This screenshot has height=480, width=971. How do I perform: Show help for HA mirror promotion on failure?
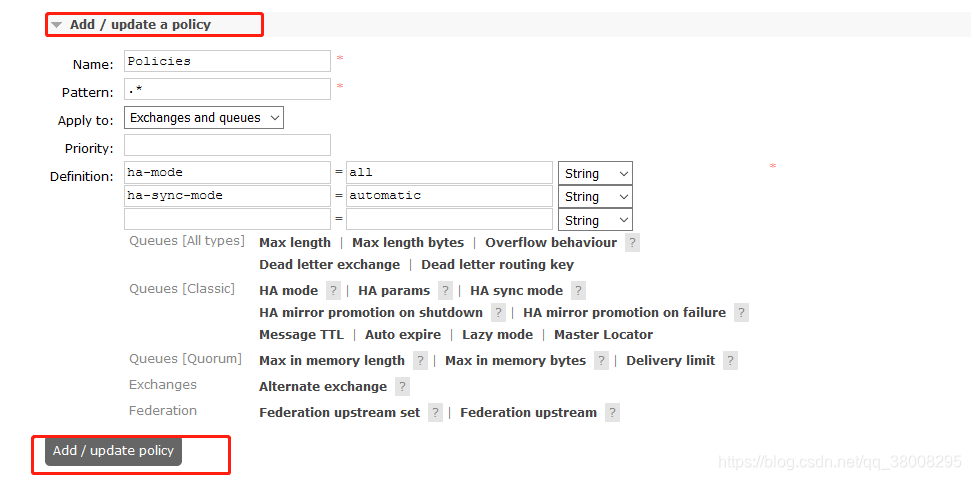click(741, 313)
